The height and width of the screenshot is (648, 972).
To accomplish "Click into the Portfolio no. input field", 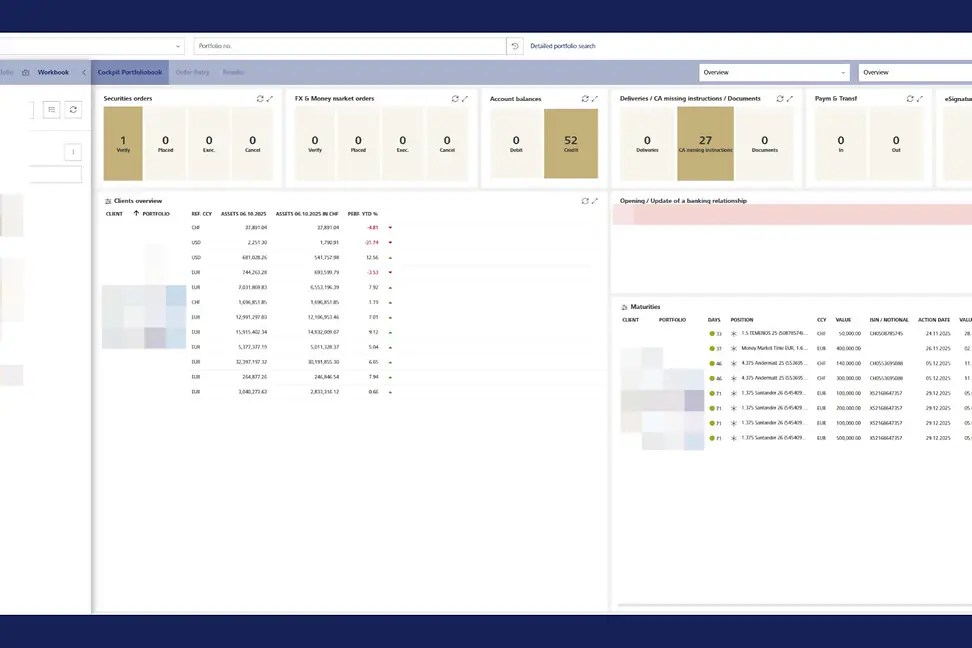I will pos(350,46).
